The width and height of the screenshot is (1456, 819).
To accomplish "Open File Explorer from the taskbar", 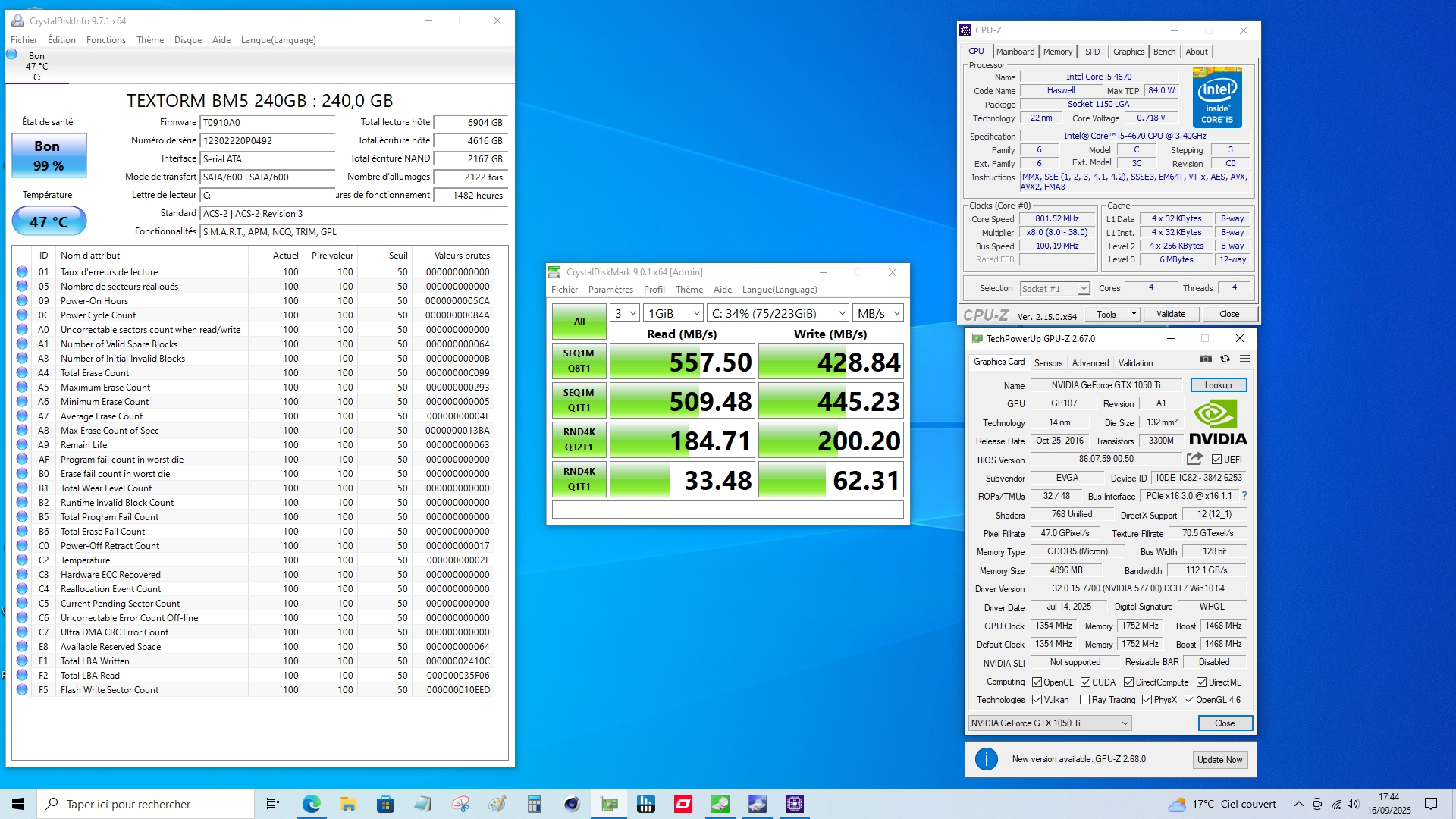I will (x=348, y=804).
